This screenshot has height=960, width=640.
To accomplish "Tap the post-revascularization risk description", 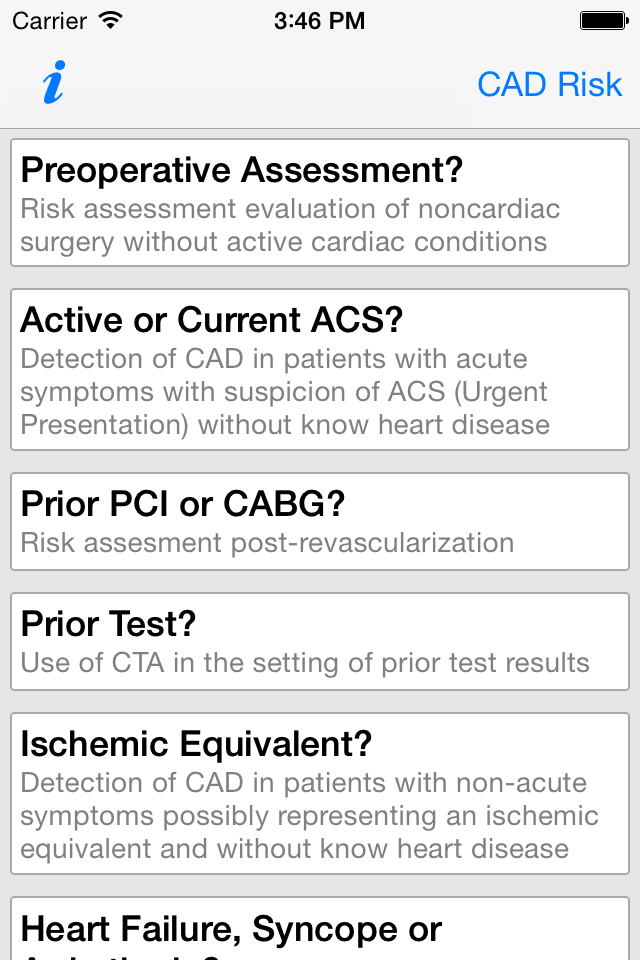I will coord(267,543).
